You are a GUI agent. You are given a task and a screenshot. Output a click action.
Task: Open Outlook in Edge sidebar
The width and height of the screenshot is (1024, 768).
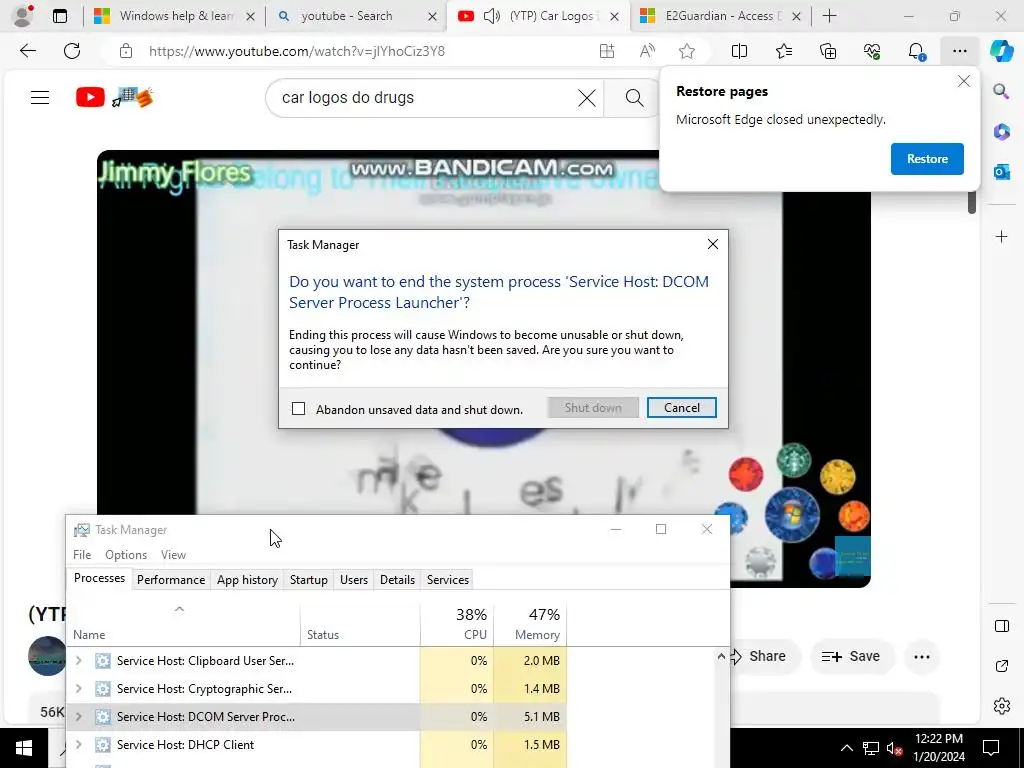[1001, 172]
